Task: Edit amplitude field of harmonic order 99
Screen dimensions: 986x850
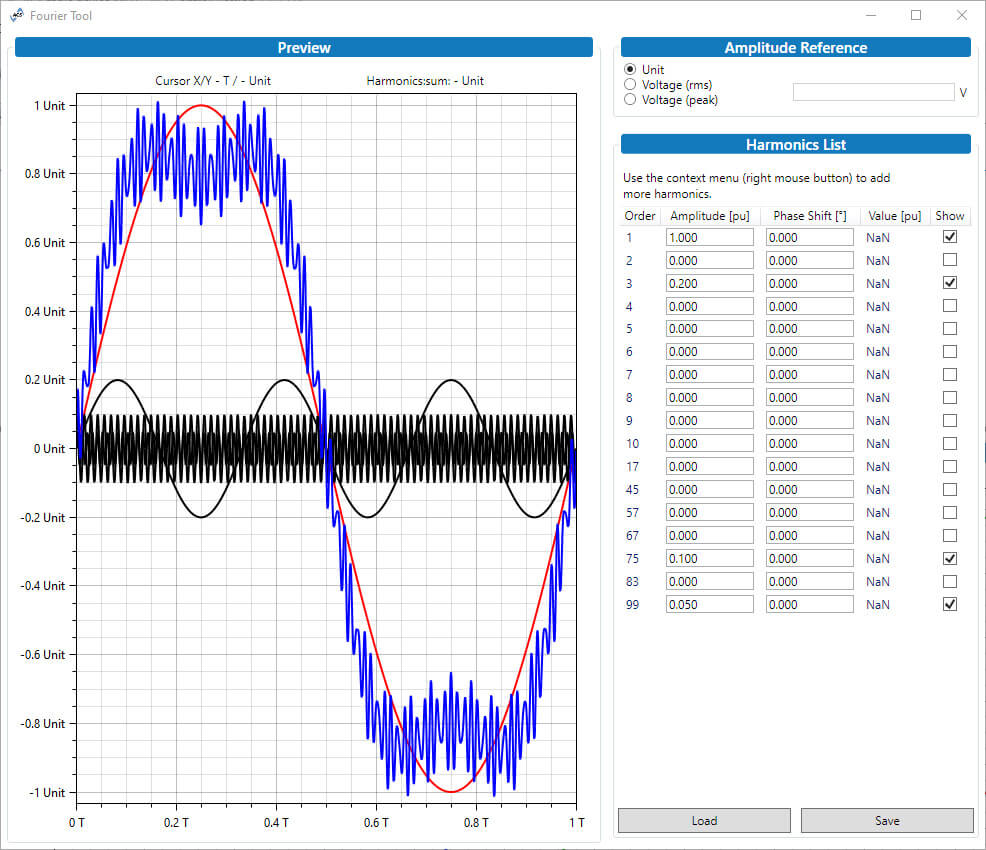Action: 709,604
